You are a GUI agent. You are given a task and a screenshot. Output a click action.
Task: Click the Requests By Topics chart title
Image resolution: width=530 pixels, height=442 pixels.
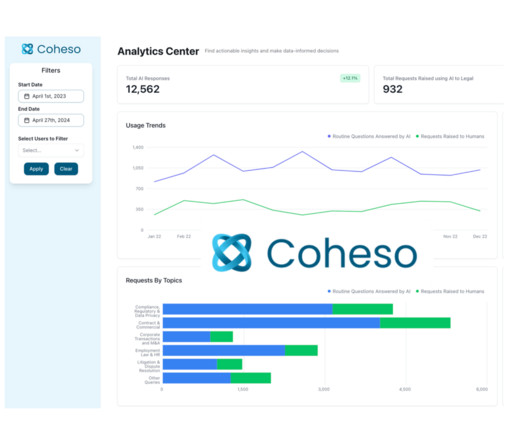tap(154, 280)
